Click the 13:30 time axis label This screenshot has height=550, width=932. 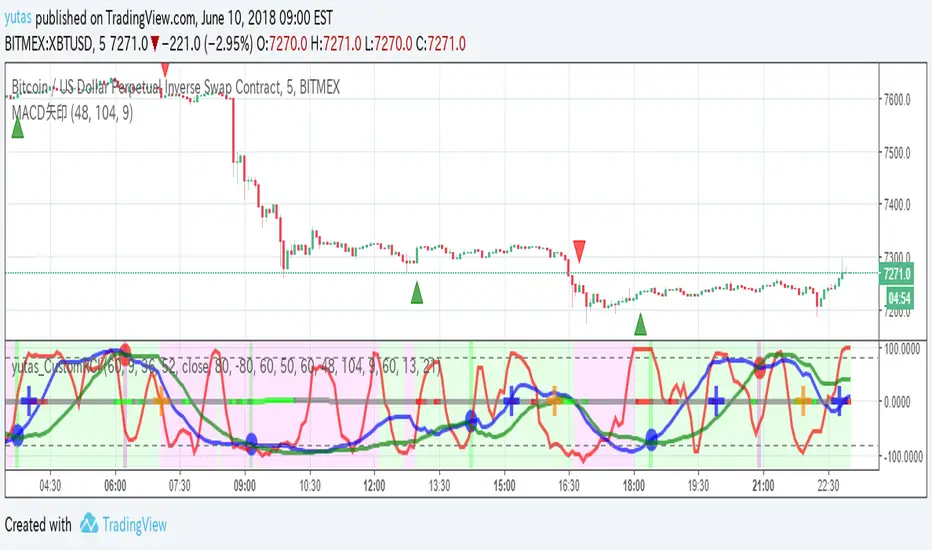click(439, 485)
